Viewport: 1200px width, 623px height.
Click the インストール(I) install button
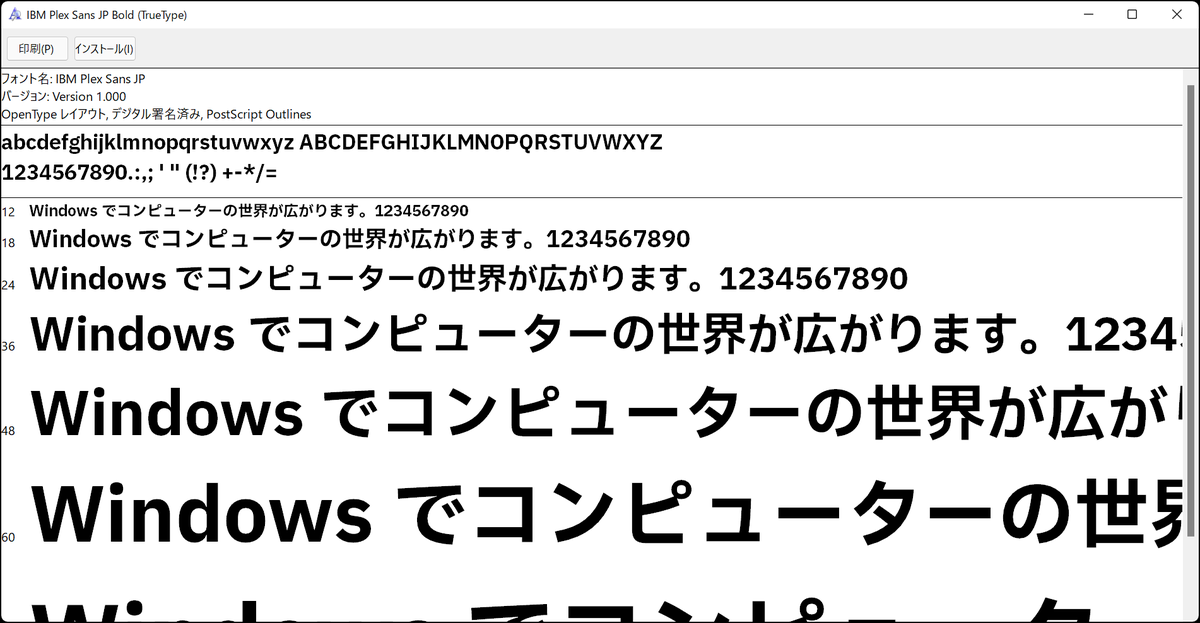105,49
